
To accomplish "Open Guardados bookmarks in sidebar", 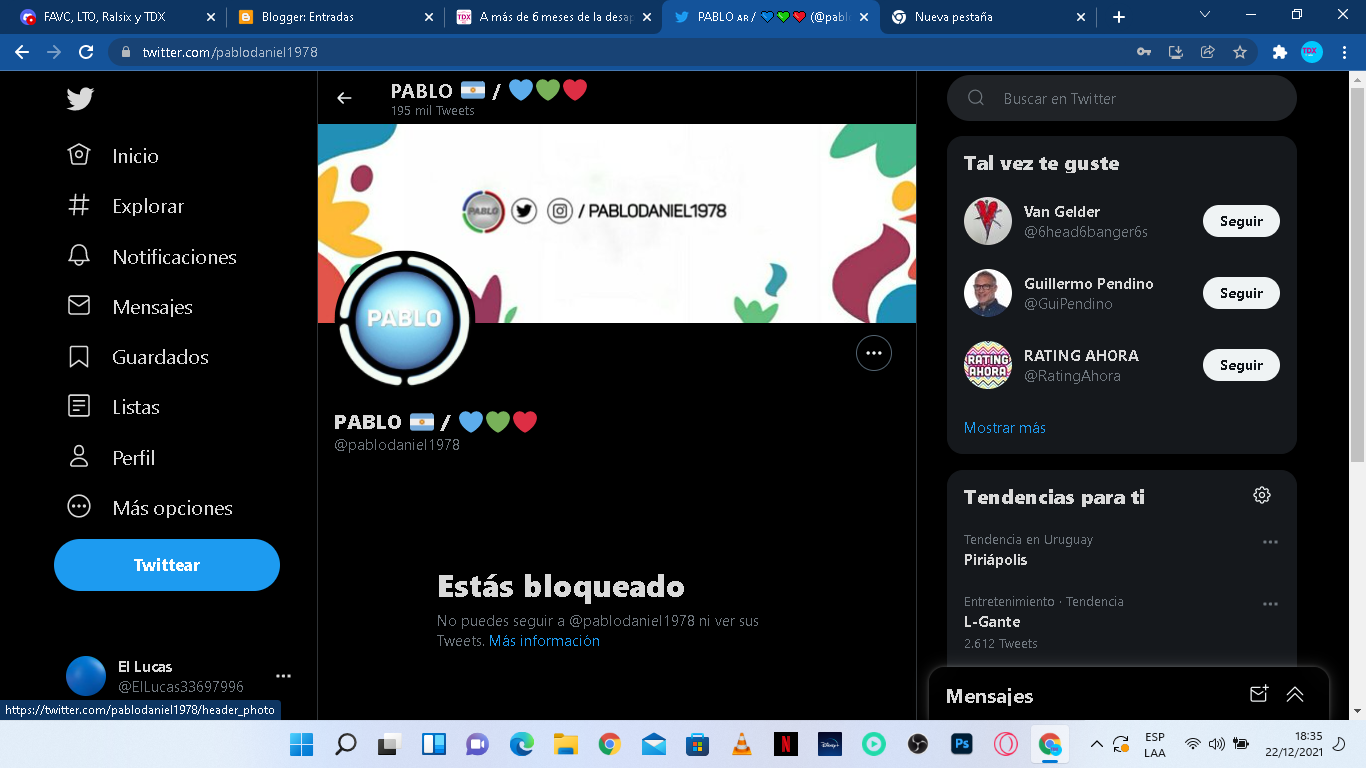I will pyautogui.click(x=79, y=357).
